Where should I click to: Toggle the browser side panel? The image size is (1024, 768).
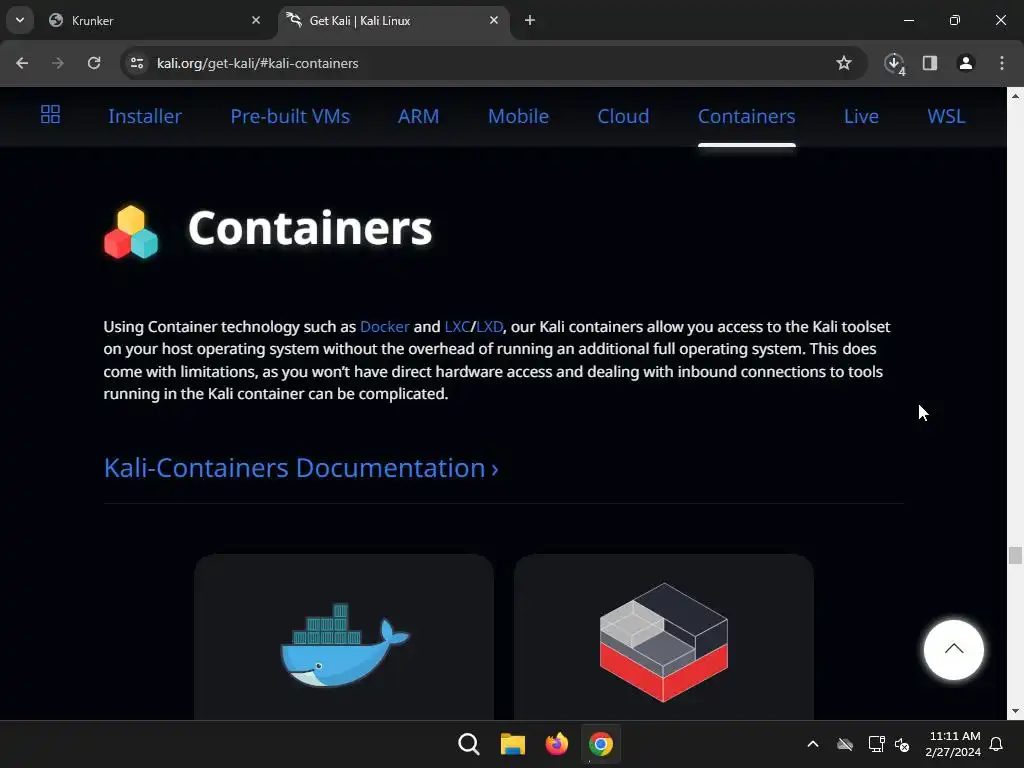pos(930,63)
